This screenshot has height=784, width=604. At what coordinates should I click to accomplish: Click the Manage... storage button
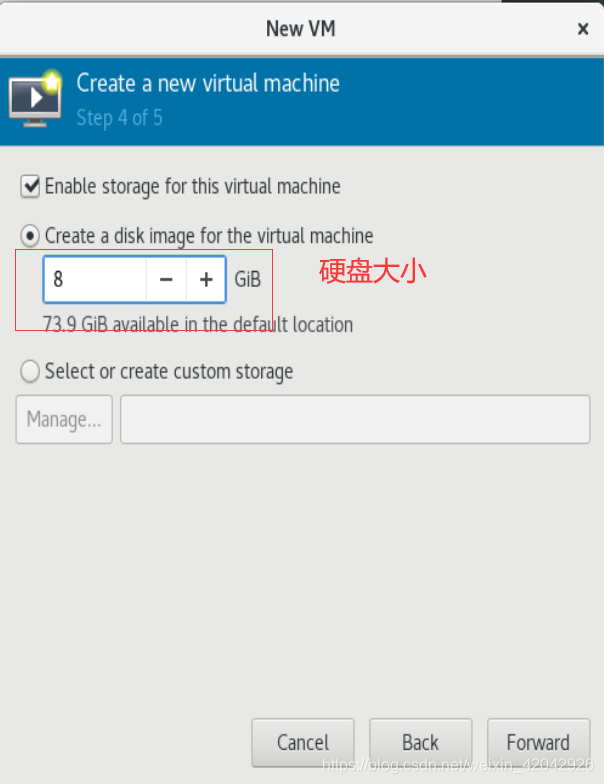click(64, 420)
